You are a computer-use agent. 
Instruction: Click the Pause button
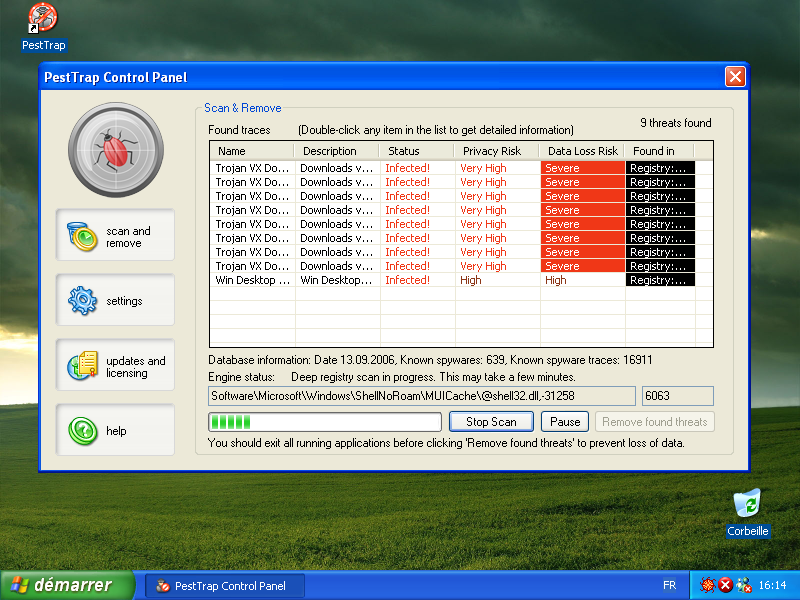coord(565,422)
